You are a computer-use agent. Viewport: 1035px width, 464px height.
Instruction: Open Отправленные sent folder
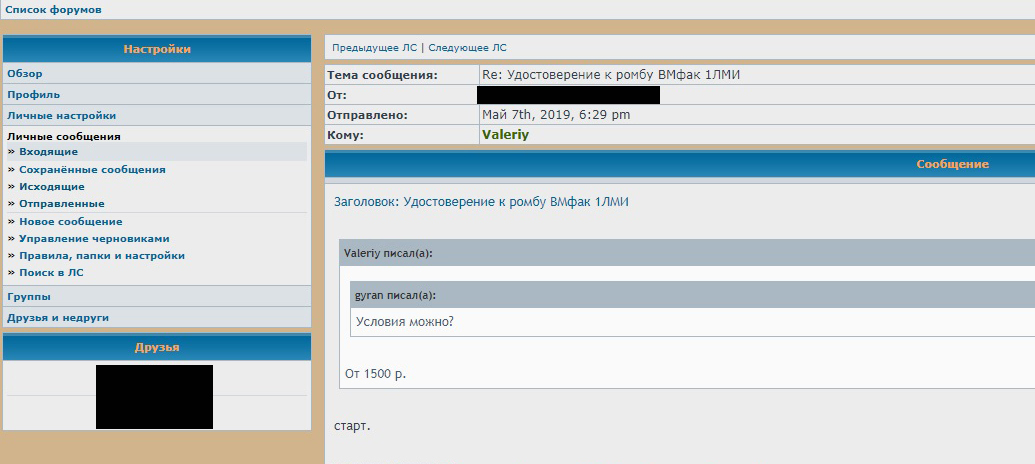[62, 204]
